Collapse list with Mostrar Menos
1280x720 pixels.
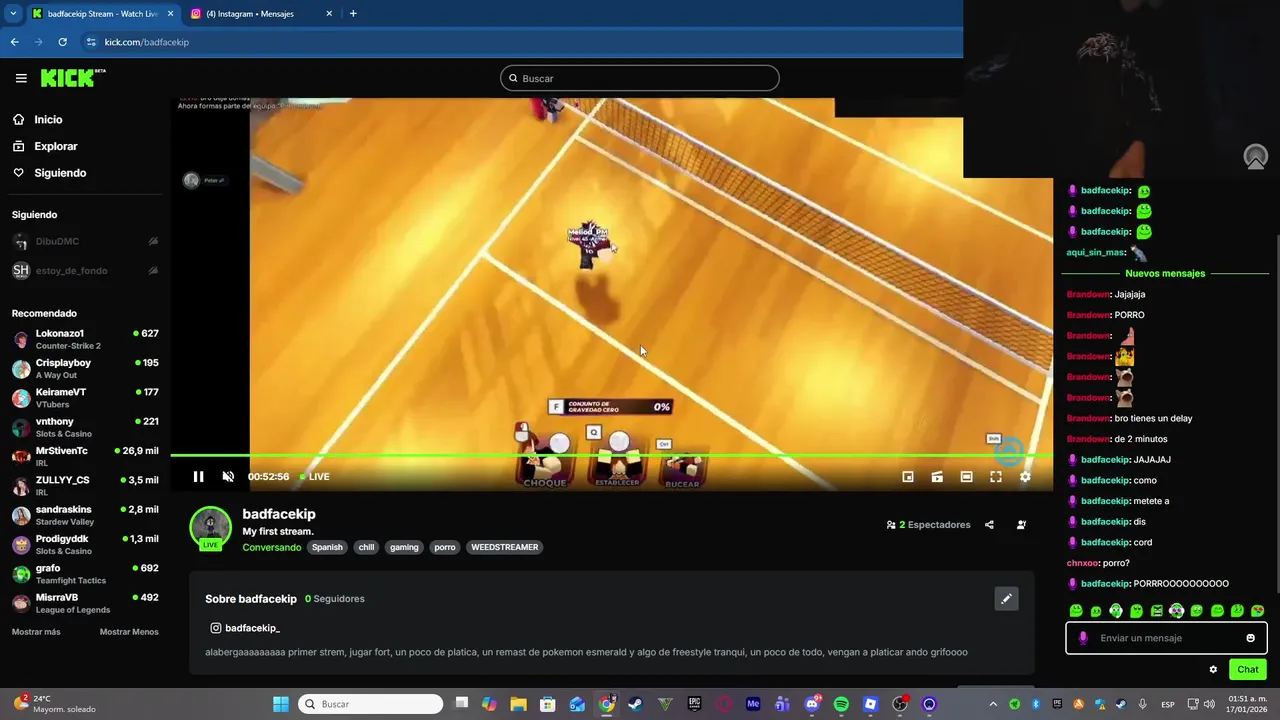click(129, 632)
